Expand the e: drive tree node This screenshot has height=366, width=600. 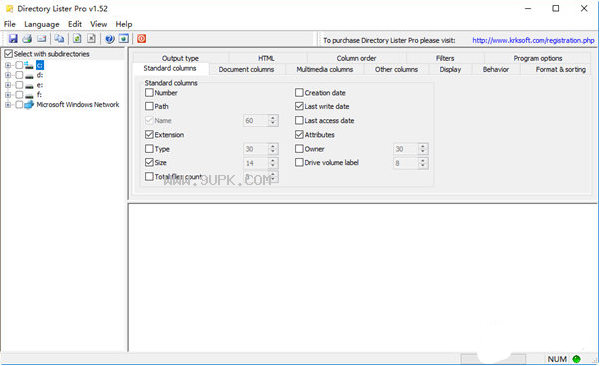point(8,85)
